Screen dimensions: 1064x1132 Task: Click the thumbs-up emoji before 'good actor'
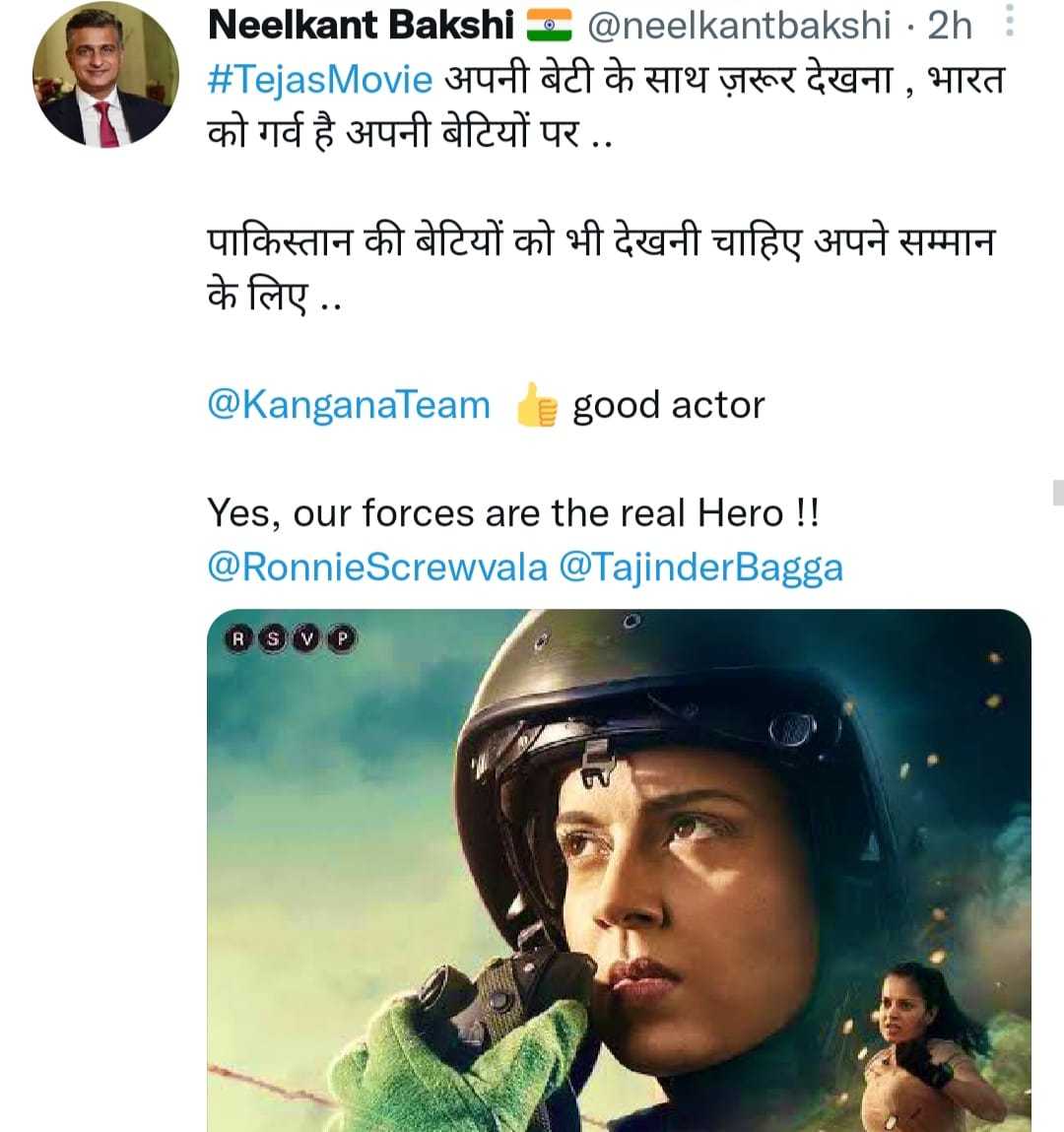tap(536, 406)
